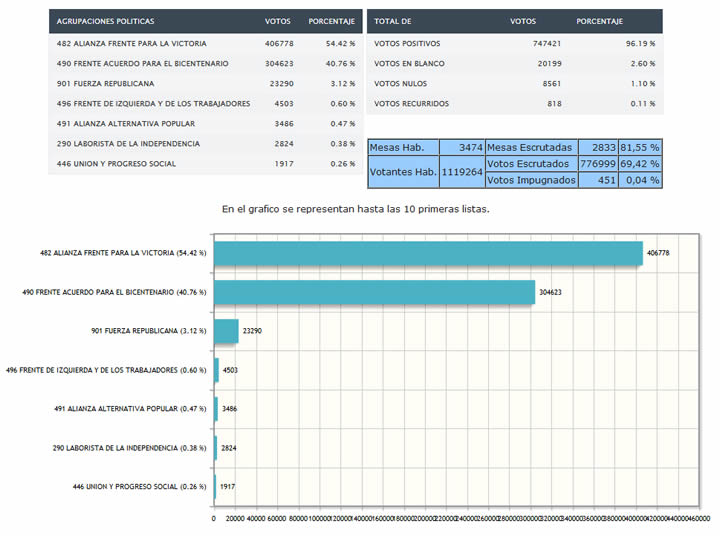Image resolution: width=720 pixels, height=536 pixels.
Task: Click the VOTOS POSITIVOS row label
Action: (406, 44)
